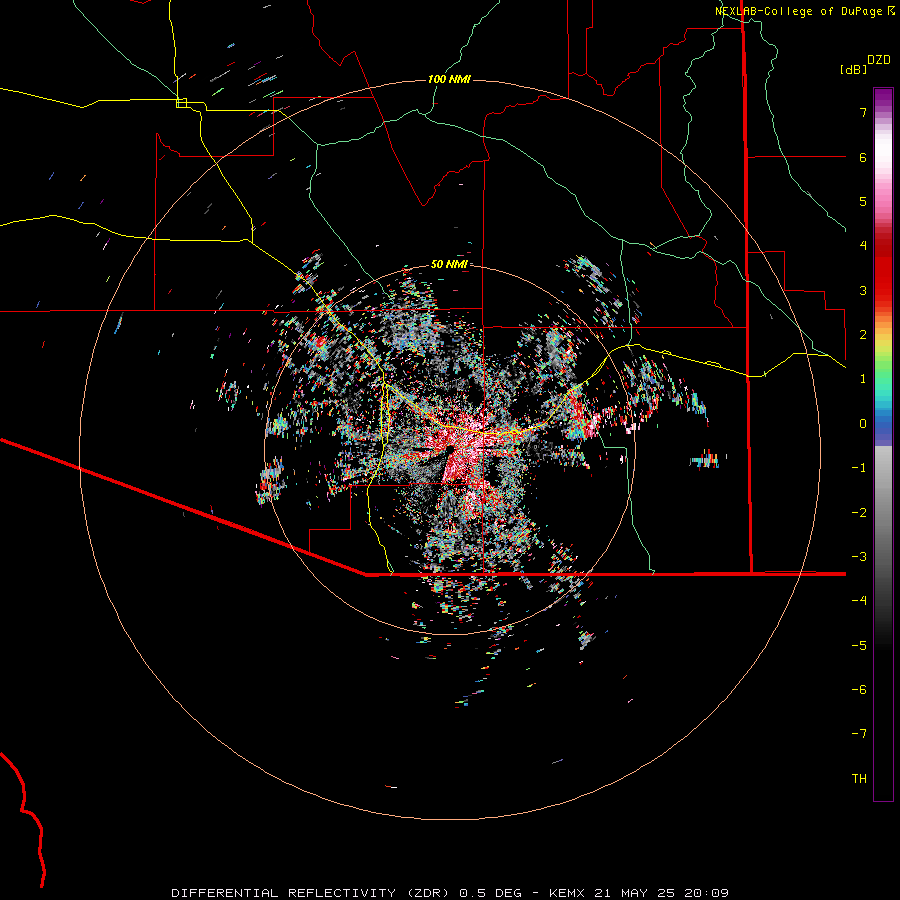Viewport: 900px width, 900px height.
Task: Click the 100 NMI range ring label
Action: 449,79
